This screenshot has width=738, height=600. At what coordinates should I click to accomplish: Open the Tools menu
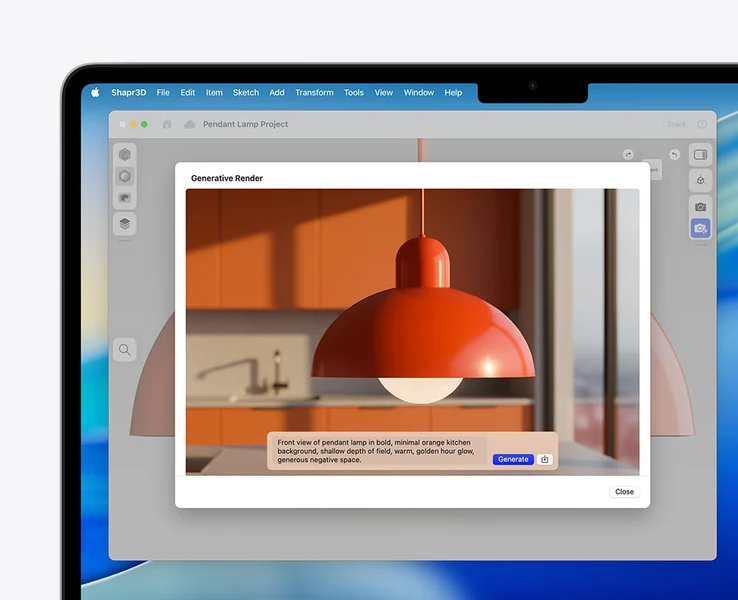pos(354,92)
